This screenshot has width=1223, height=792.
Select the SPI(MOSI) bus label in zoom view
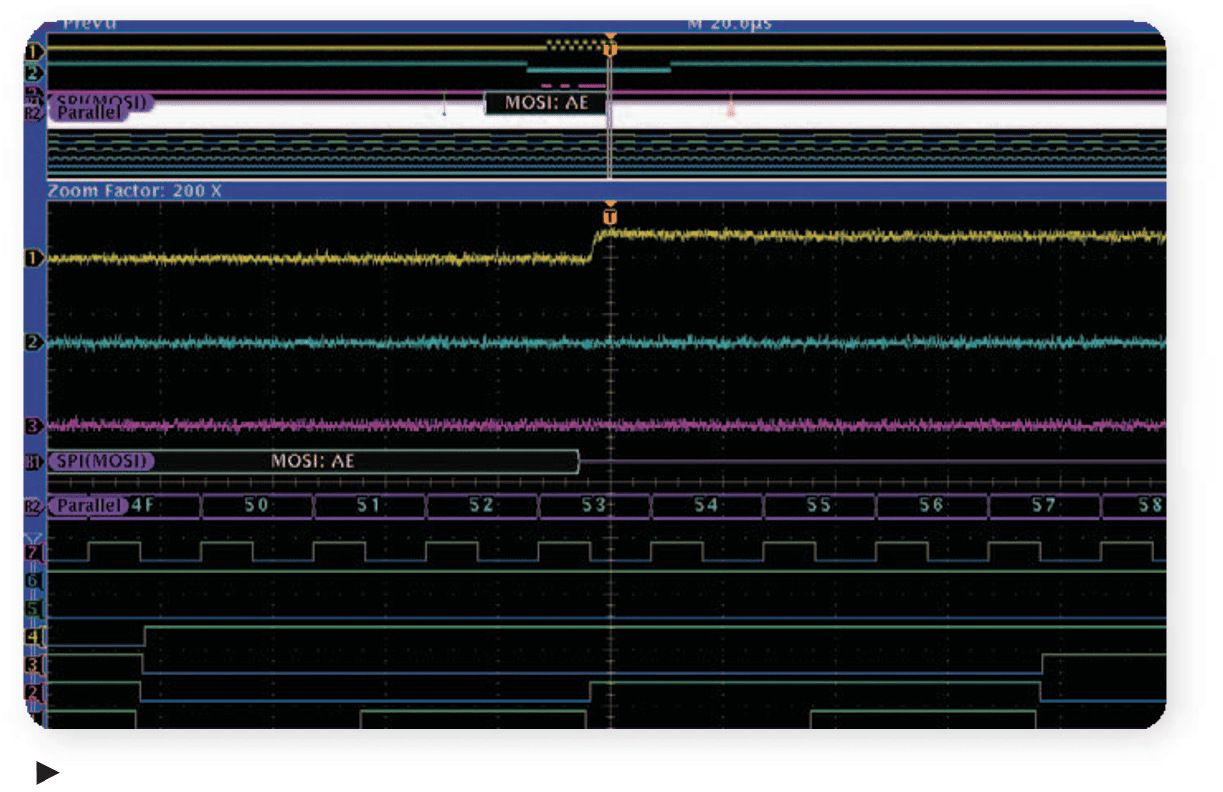[104, 462]
